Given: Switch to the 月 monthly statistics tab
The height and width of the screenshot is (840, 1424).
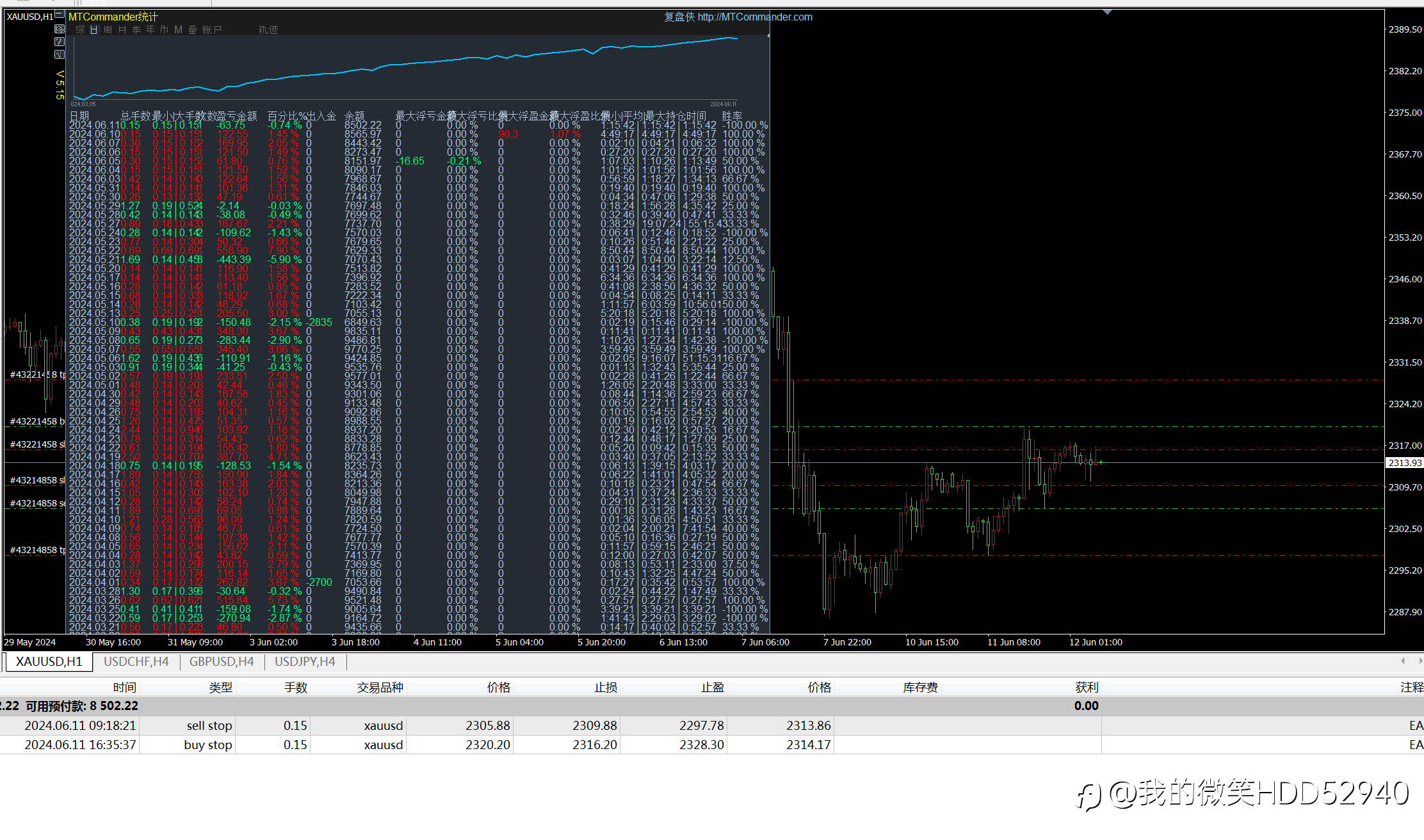Looking at the screenshot, I should 122,29.
